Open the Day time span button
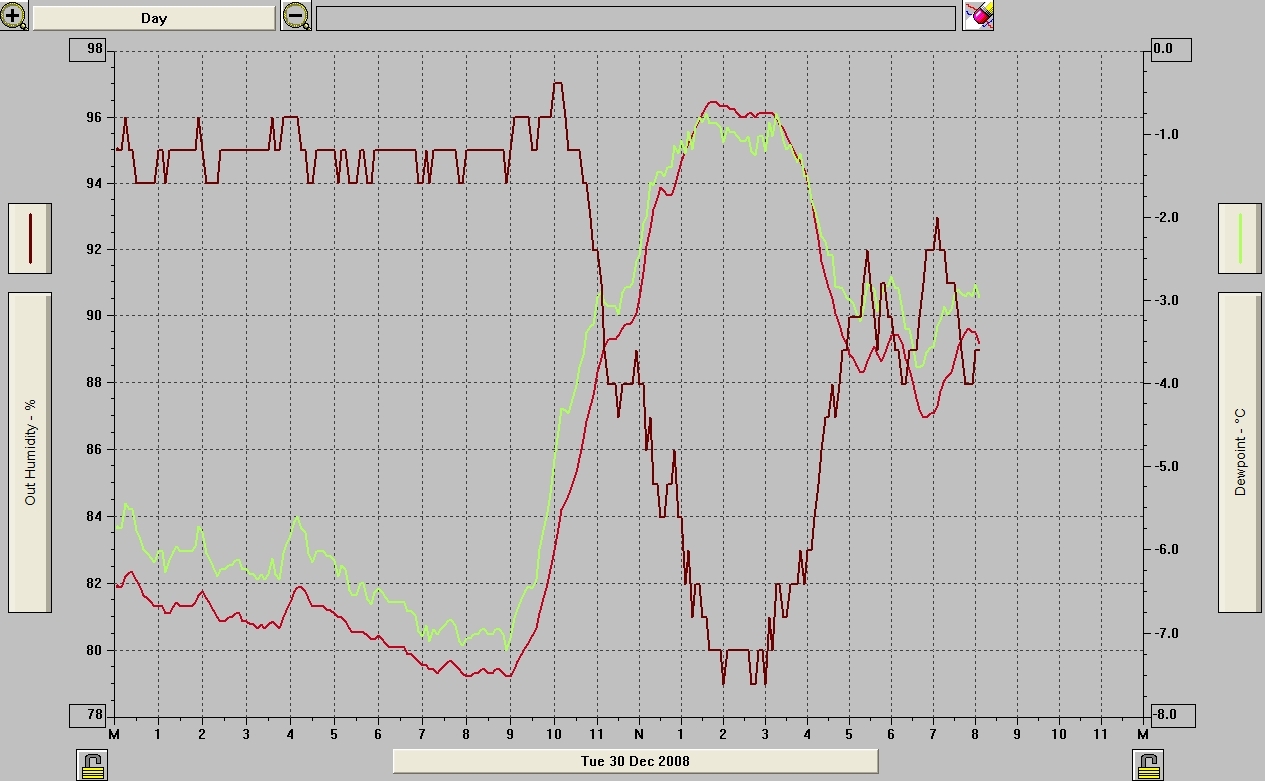This screenshot has width=1265, height=781. (x=154, y=18)
